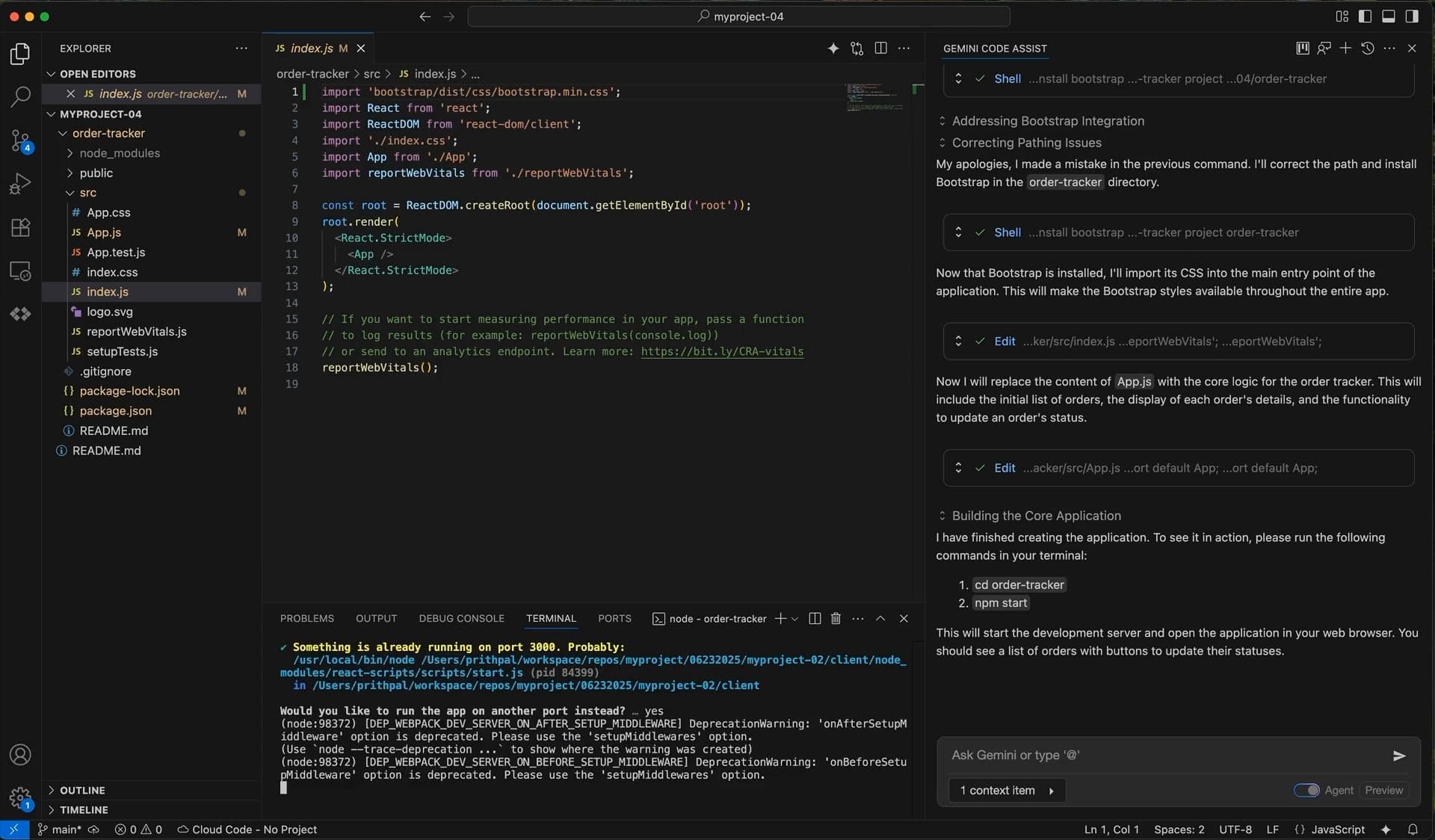Open Remote Explorer view
Image resolution: width=1435 pixels, height=840 pixels.
[20, 271]
